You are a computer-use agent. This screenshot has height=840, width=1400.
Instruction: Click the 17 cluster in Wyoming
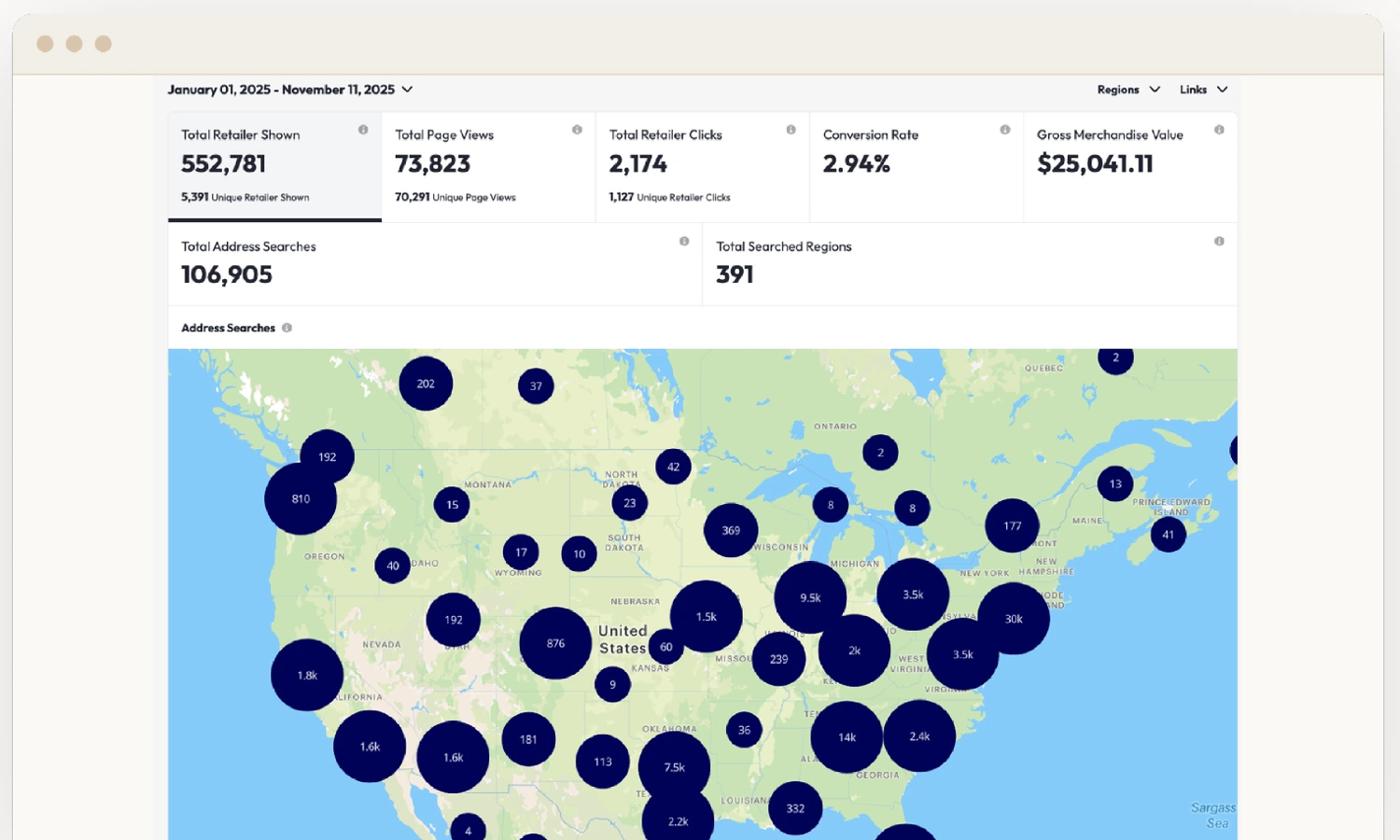(521, 553)
